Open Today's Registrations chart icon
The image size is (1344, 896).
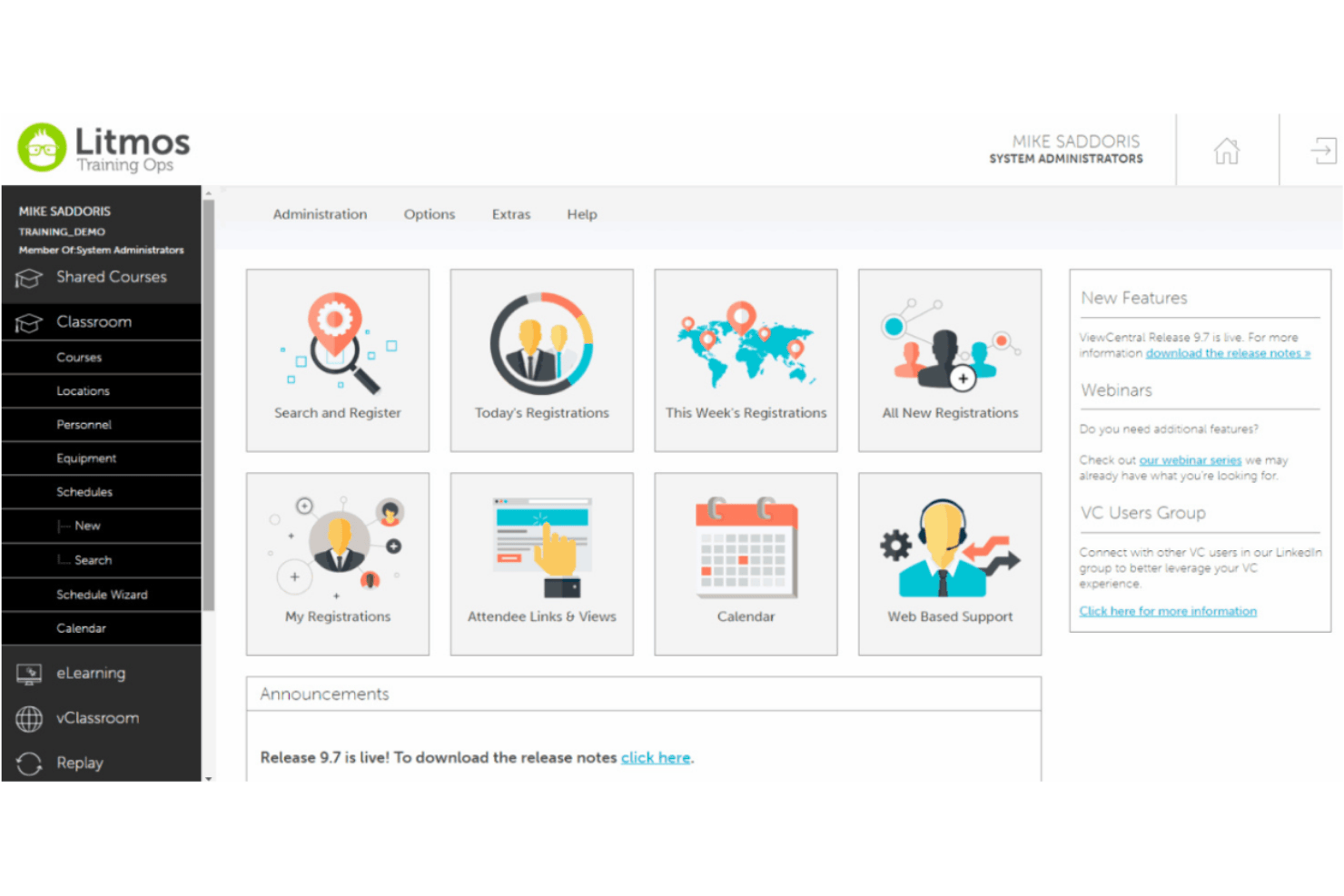[542, 343]
